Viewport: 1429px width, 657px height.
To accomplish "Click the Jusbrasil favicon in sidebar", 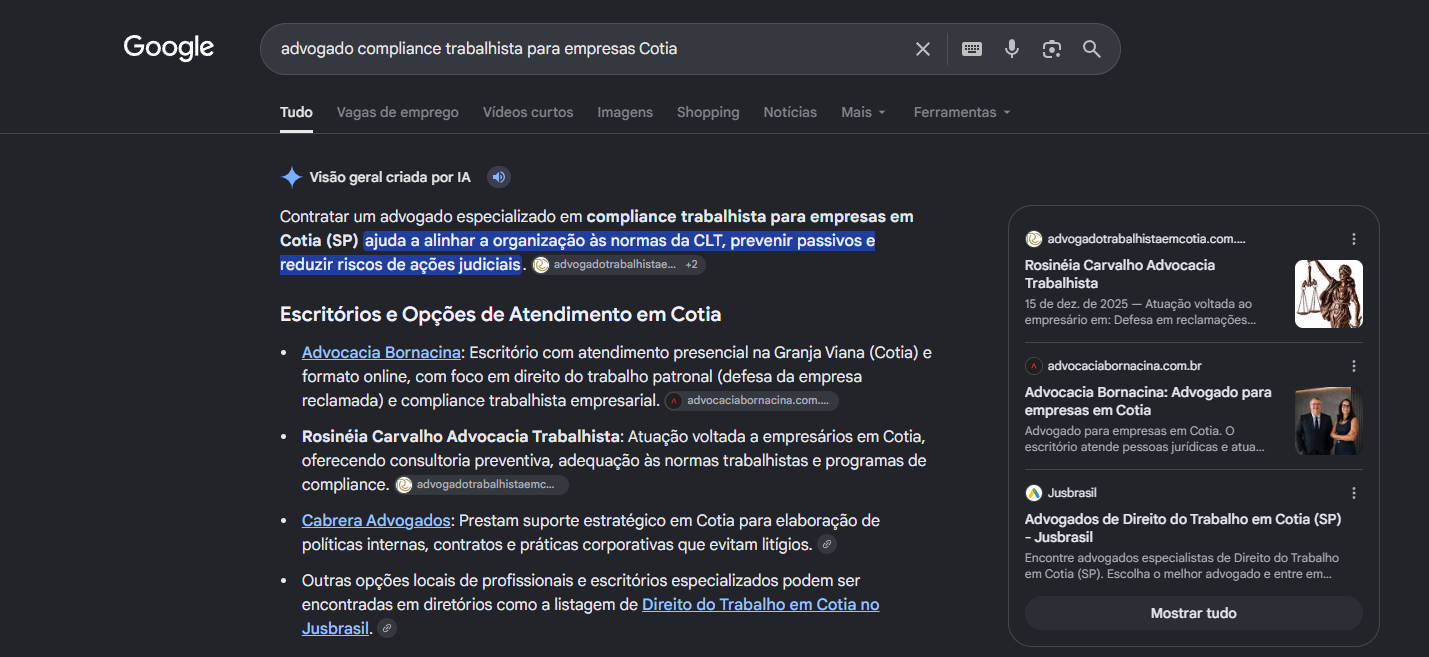I will point(1034,493).
